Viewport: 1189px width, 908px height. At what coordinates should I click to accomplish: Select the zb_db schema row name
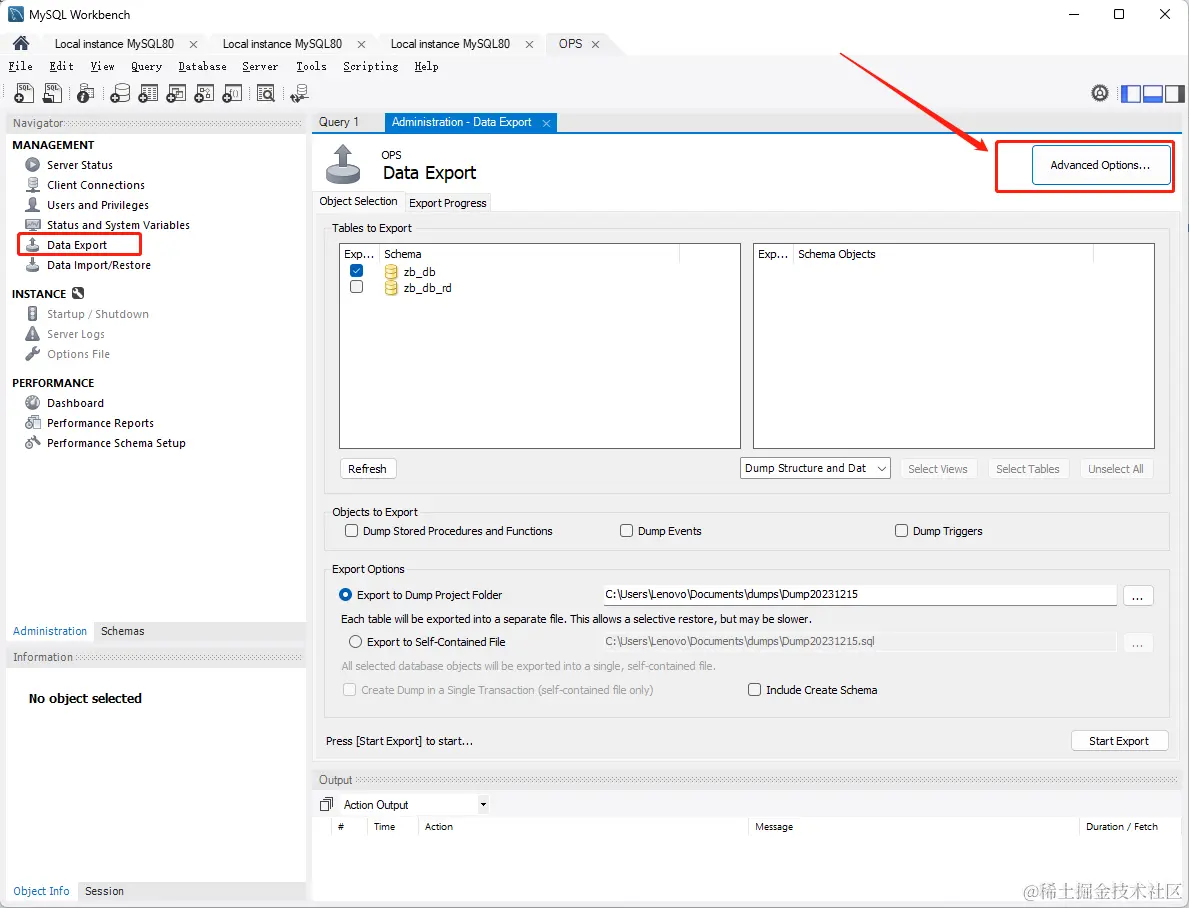pyautogui.click(x=419, y=272)
